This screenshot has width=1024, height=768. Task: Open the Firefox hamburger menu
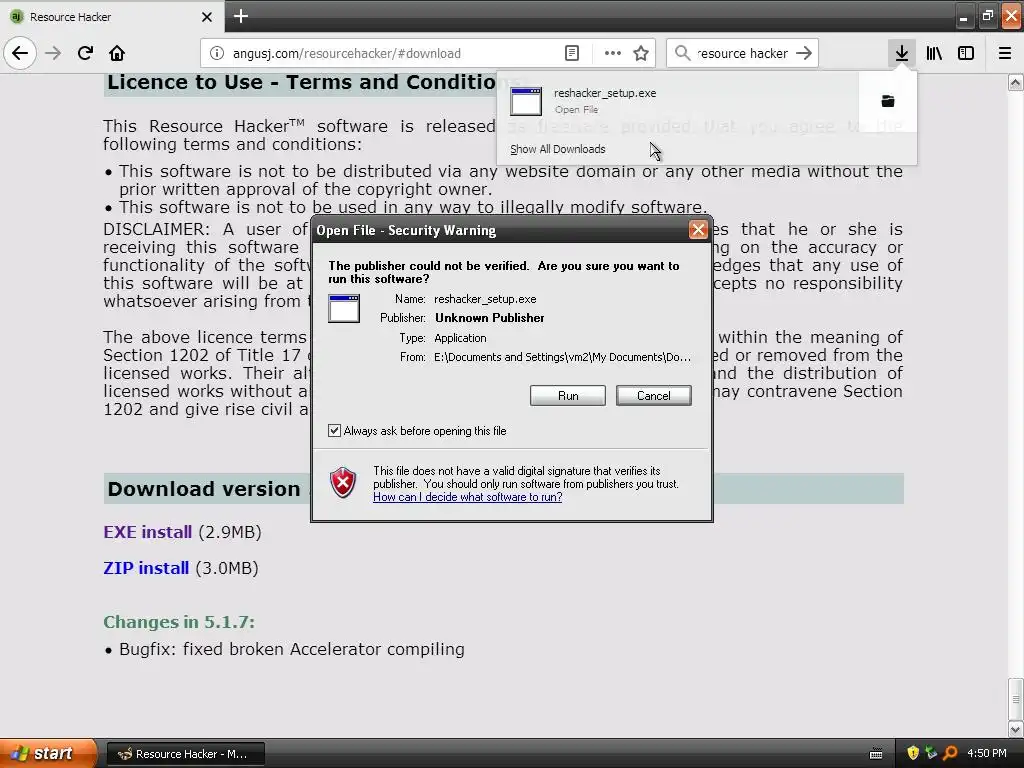[1005, 54]
